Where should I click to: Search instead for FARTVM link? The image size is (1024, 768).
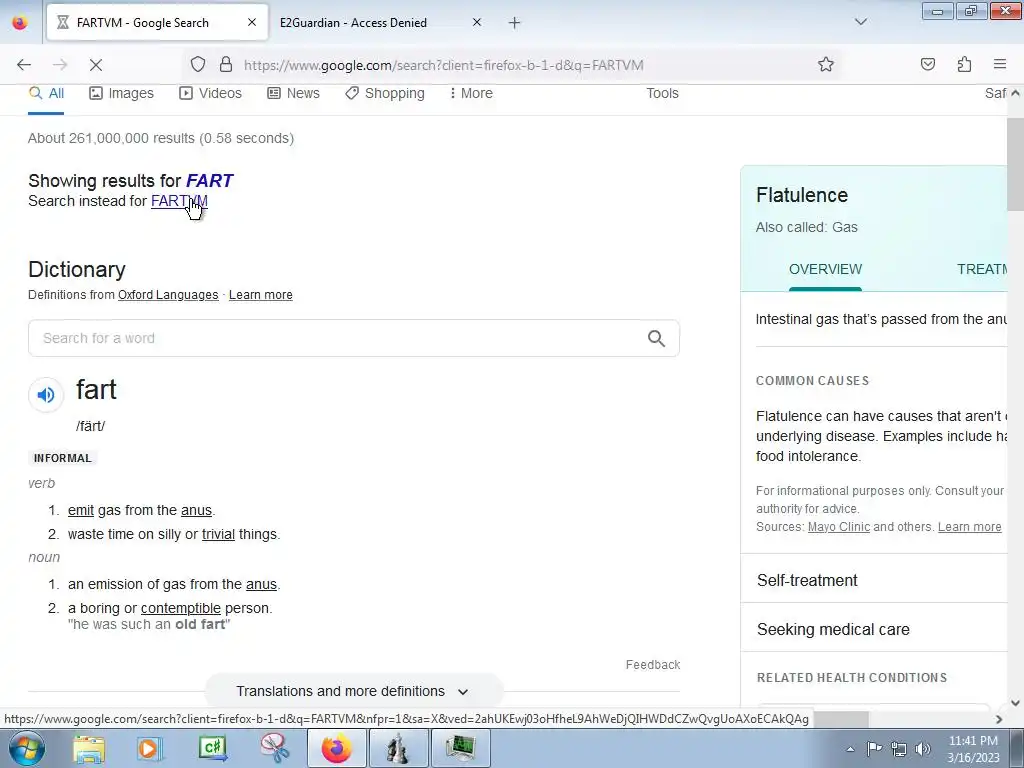click(x=179, y=201)
